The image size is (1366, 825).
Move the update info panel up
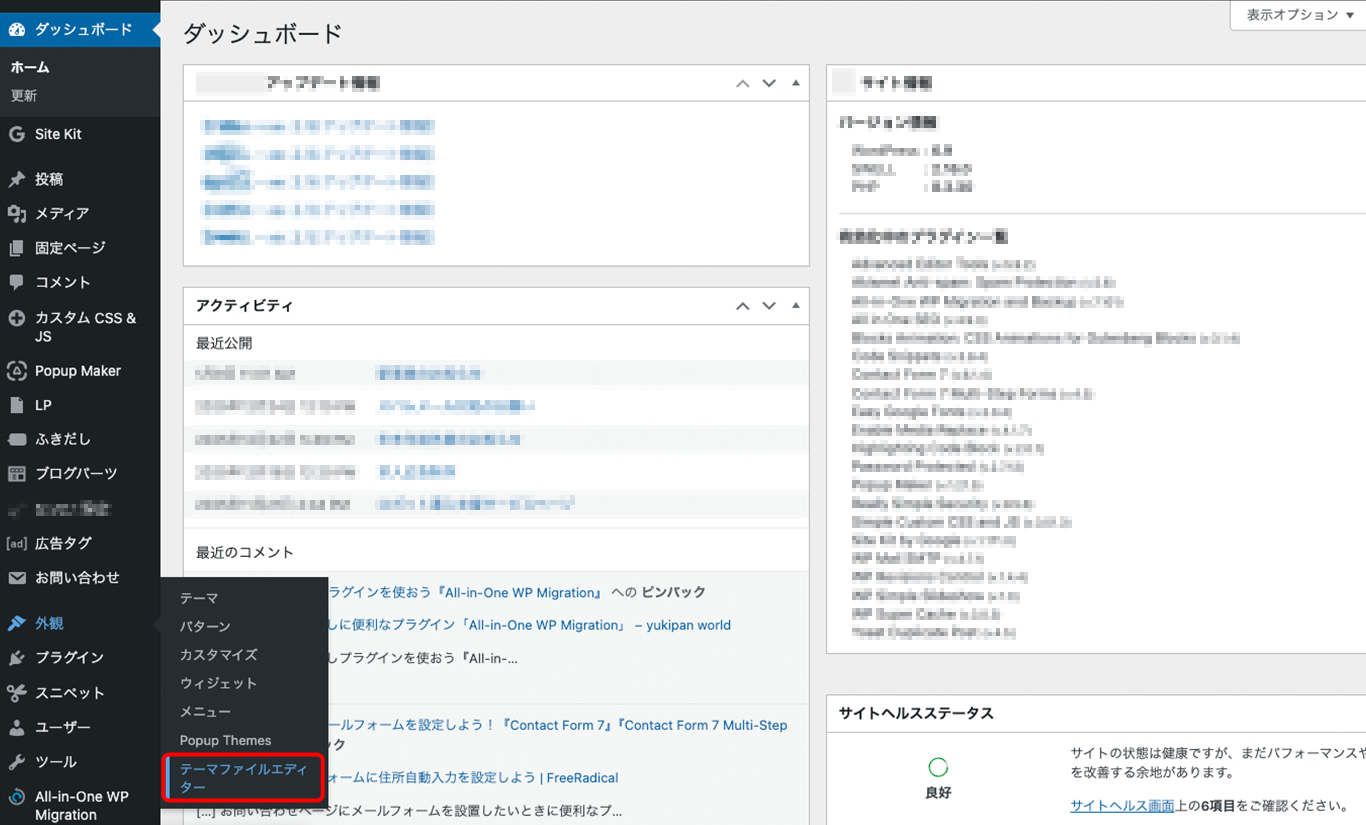tap(742, 84)
